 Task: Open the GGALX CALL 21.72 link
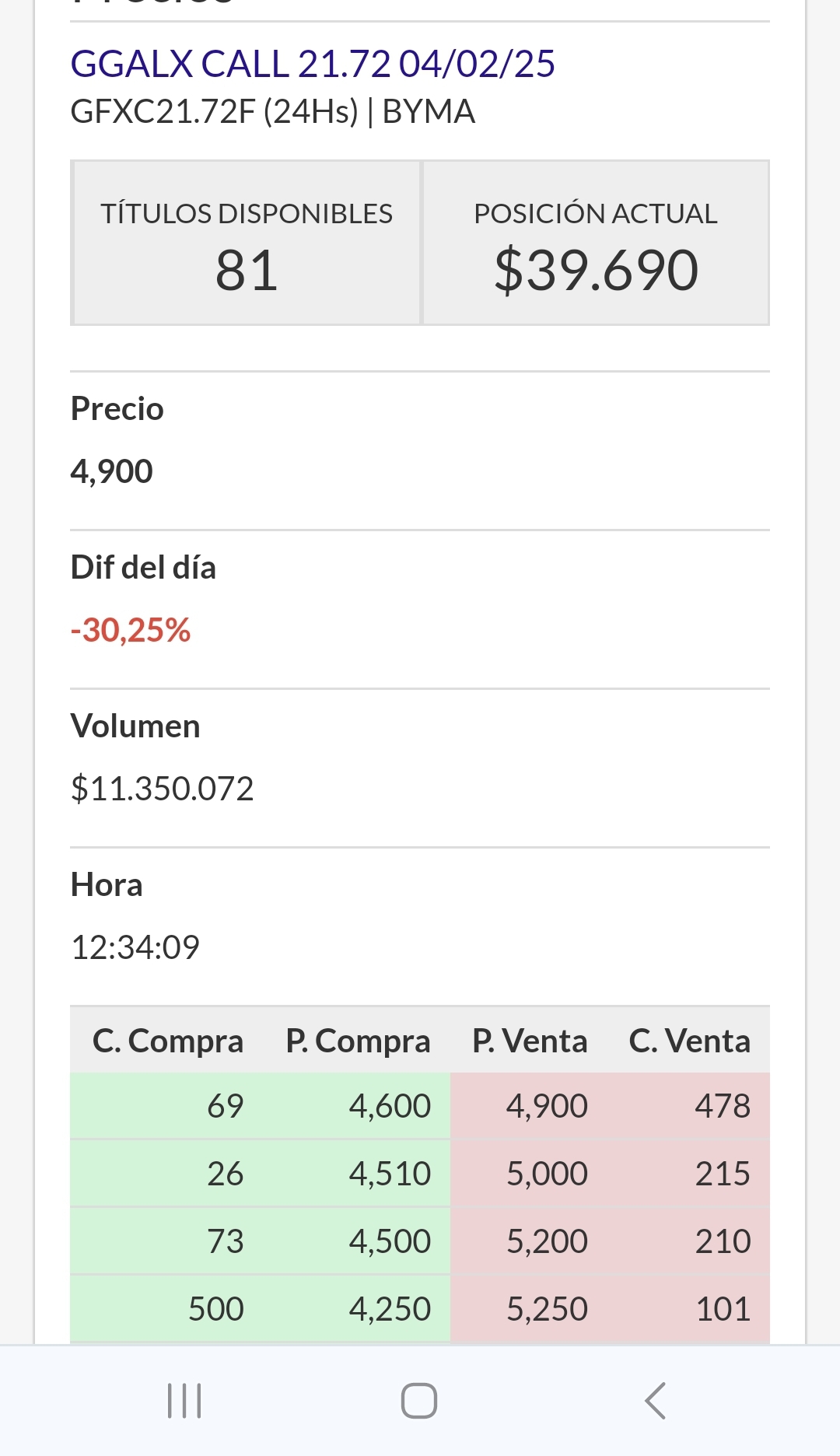(313, 64)
